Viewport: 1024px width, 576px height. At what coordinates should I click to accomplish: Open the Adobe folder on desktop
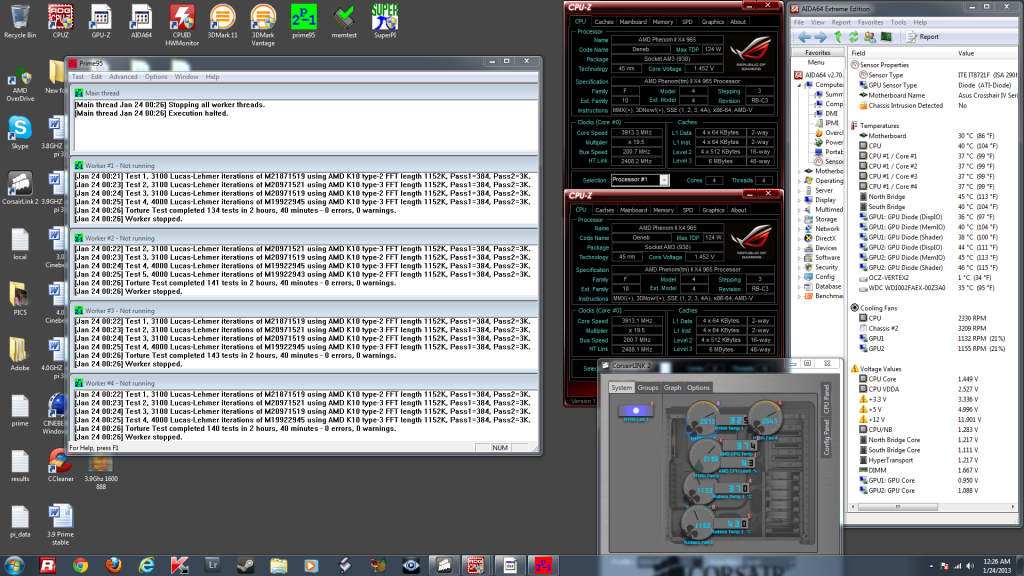coord(20,355)
